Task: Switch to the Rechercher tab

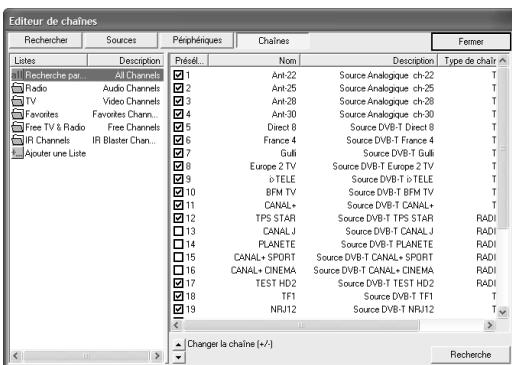Action: coord(45,40)
